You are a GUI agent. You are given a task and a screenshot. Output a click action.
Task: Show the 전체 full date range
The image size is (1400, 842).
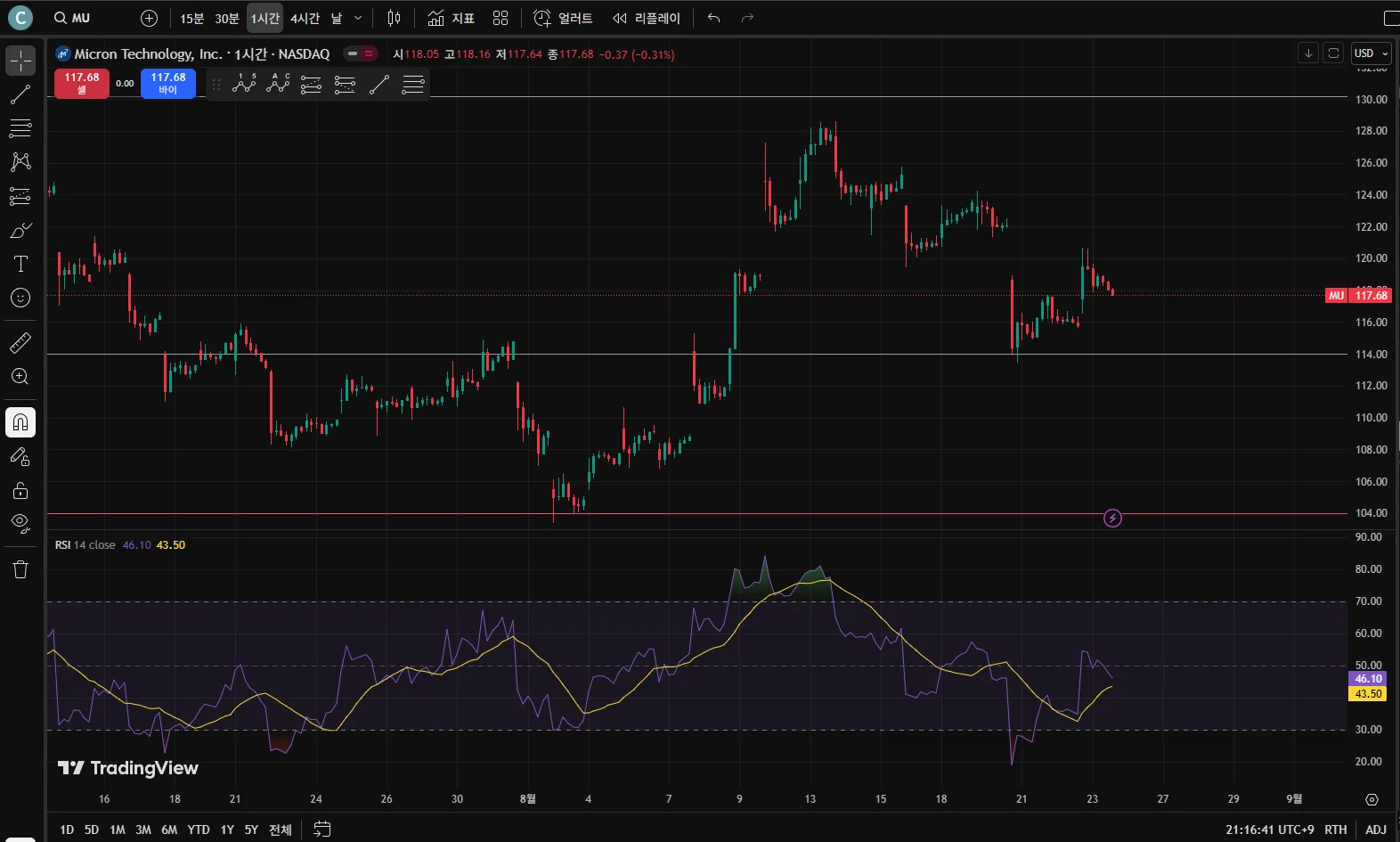(x=281, y=830)
